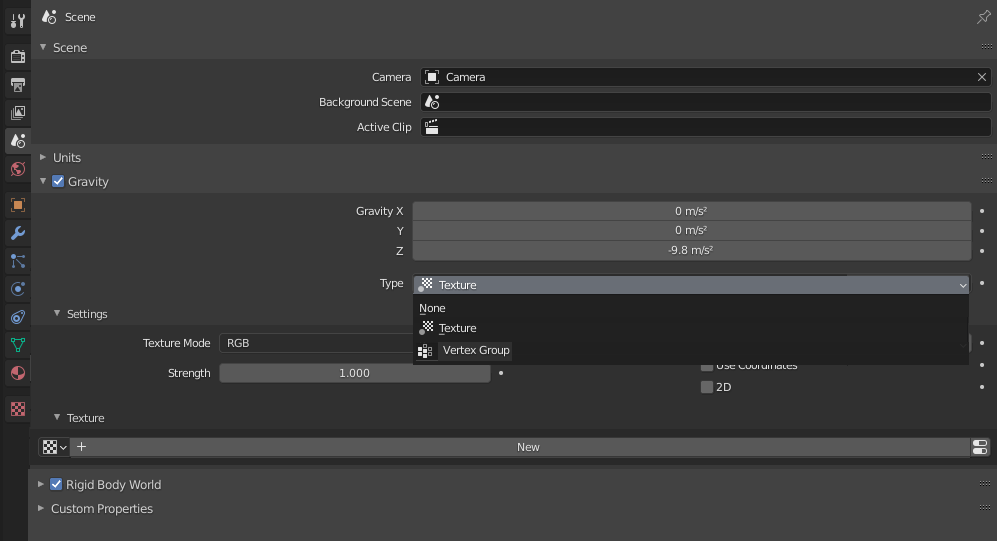Open the Material properties tab
This screenshot has height=541, width=997.
pos(18,373)
